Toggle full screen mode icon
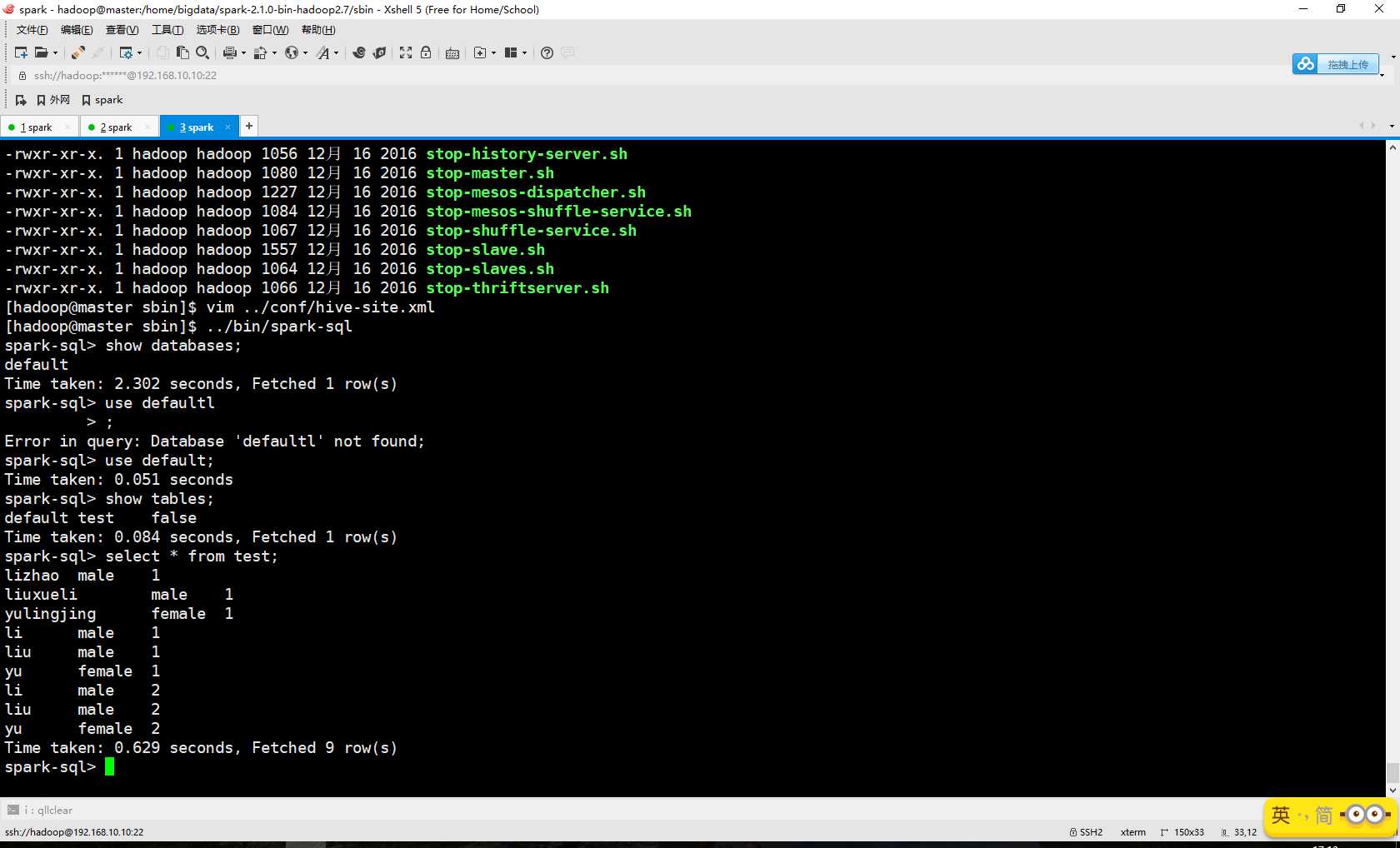The image size is (1400, 848). (x=406, y=52)
